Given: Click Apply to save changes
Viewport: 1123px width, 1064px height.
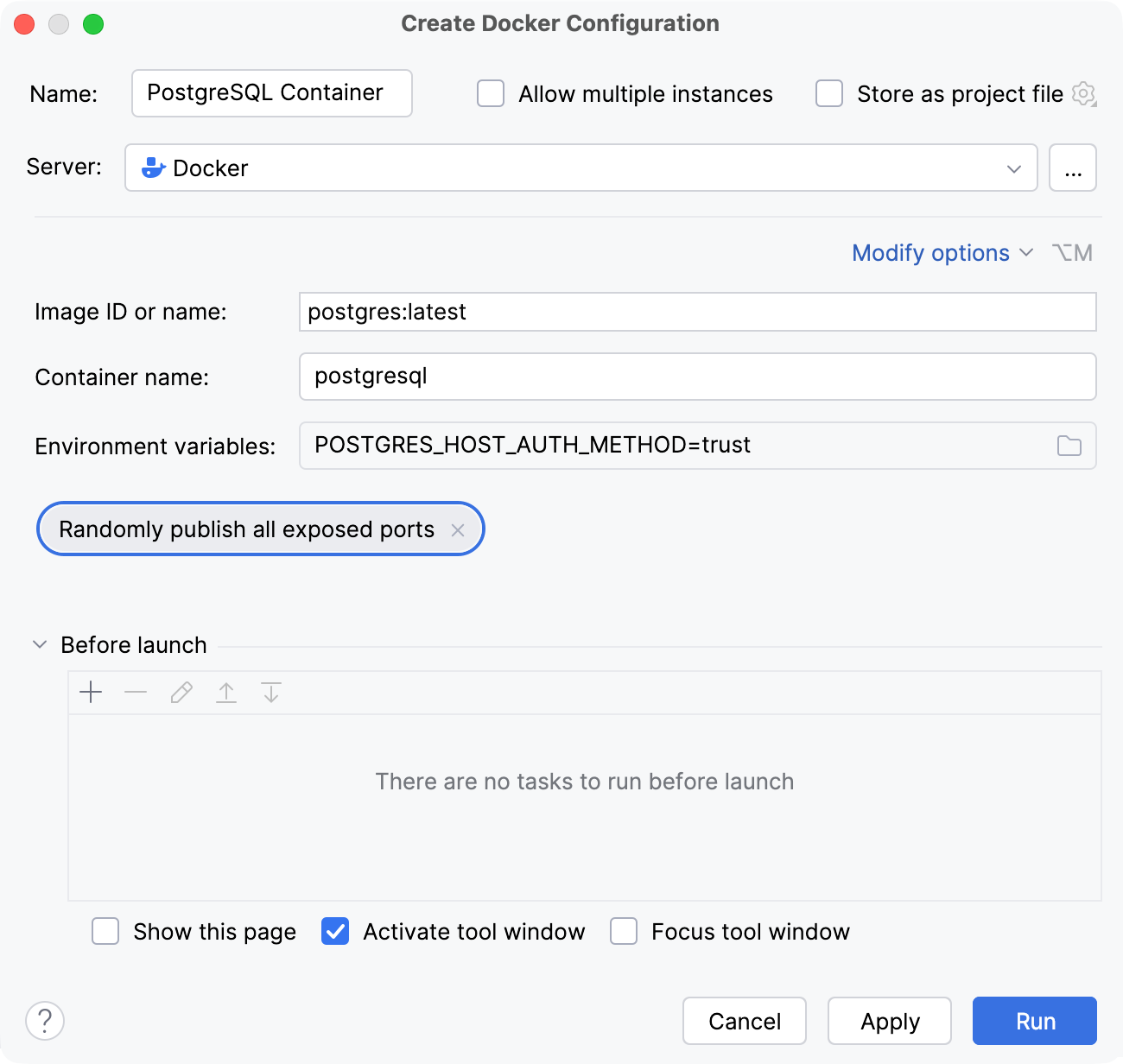Looking at the screenshot, I should (x=889, y=1021).
